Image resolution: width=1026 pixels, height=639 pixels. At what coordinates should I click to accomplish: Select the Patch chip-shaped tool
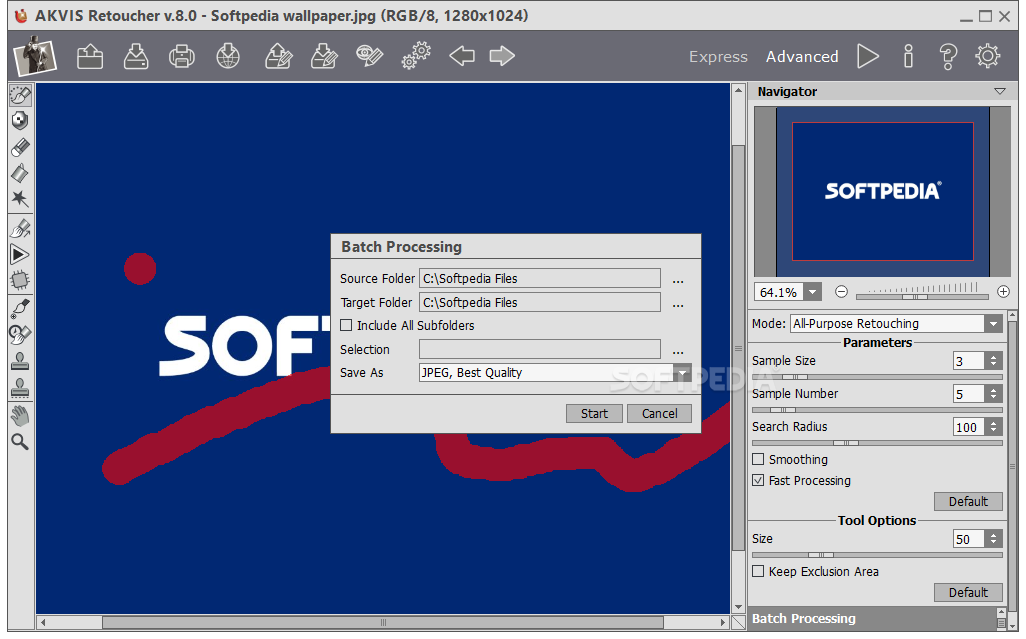(x=20, y=281)
